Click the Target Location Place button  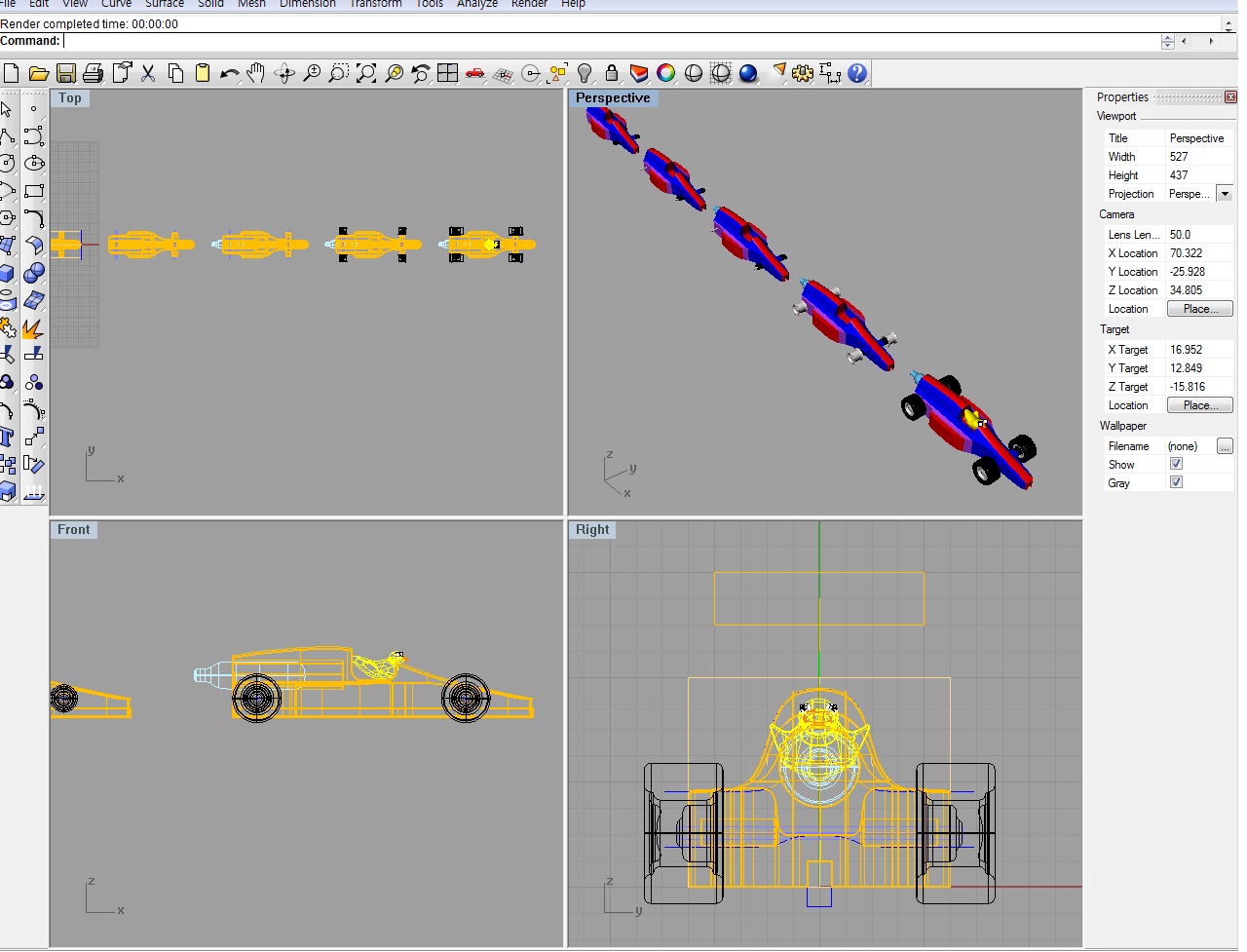coord(1199,405)
